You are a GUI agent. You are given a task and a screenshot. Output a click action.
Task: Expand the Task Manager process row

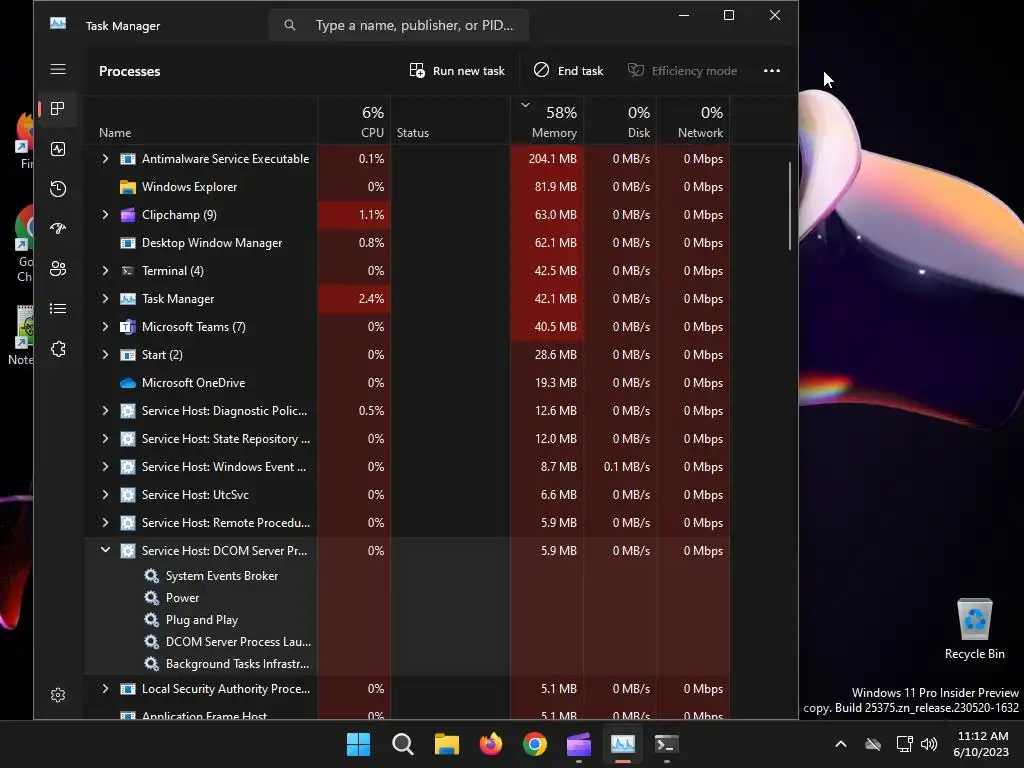tap(105, 298)
